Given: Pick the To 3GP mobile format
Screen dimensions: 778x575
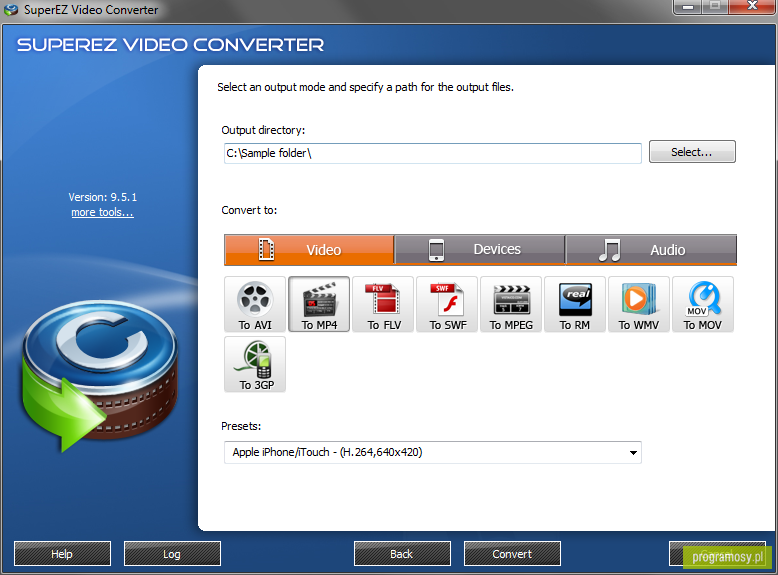Looking at the screenshot, I should click(x=255, y=364).
